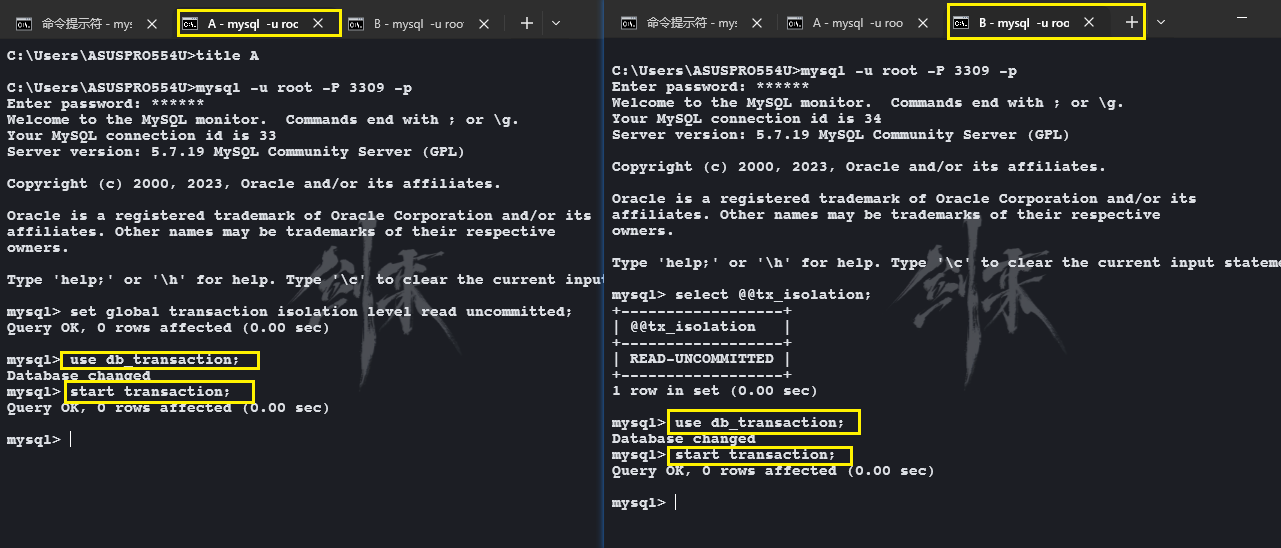Click 'use db_transaction;' command in right window
Viewport: 1281px width, 548px height.
tap(760, 422)
